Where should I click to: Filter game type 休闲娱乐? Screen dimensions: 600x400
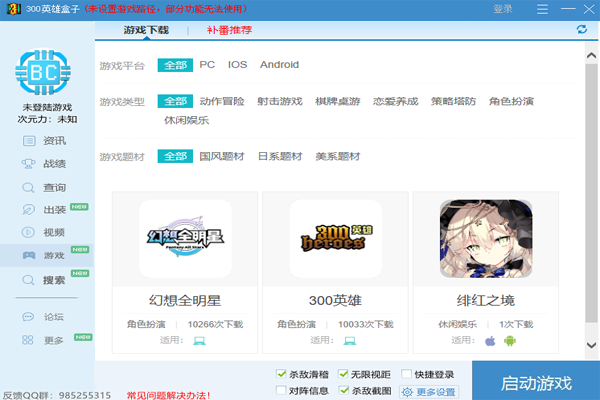click(x=187, y=120)
